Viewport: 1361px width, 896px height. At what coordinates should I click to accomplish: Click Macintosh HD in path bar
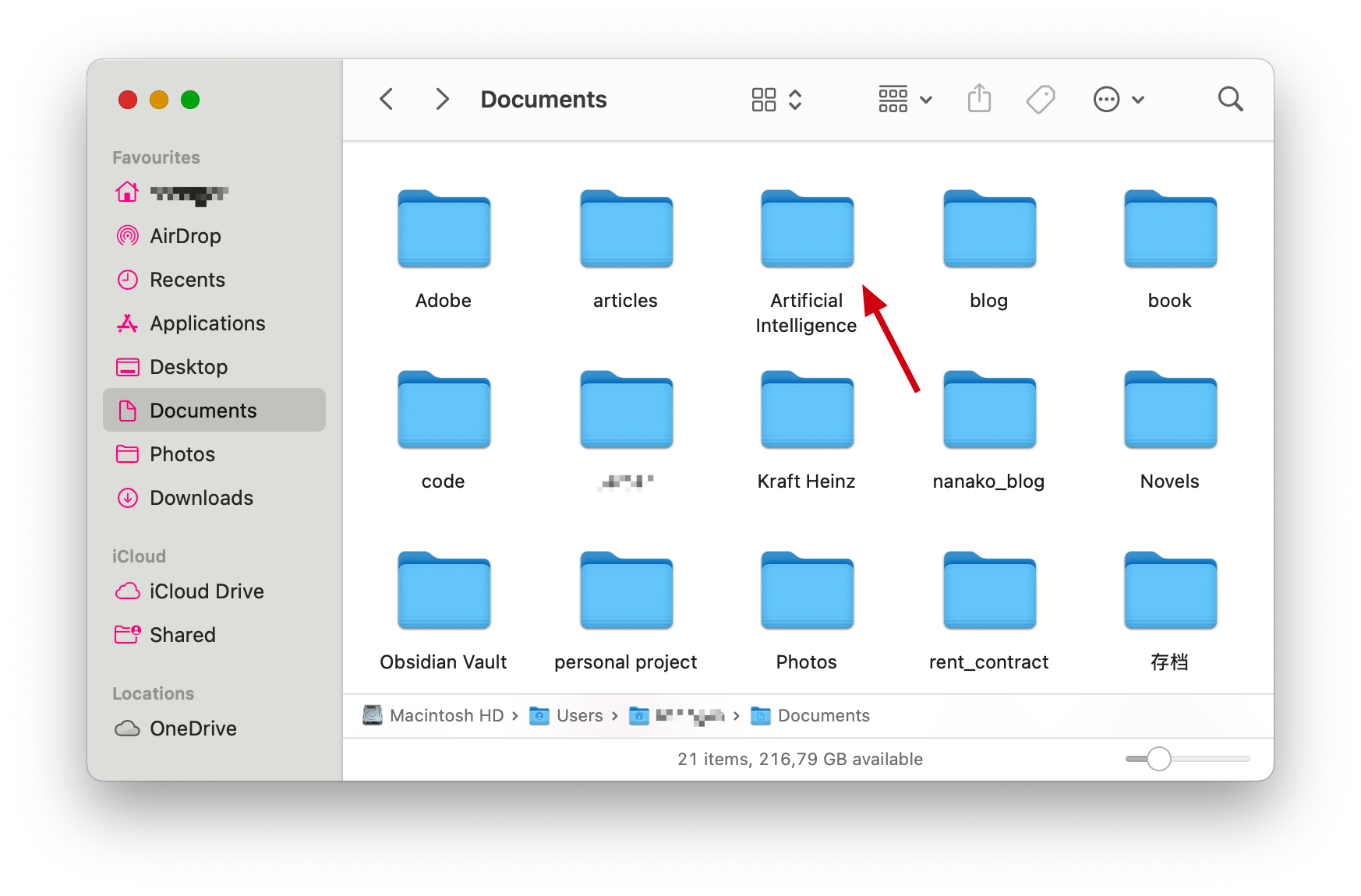(446, 715)
